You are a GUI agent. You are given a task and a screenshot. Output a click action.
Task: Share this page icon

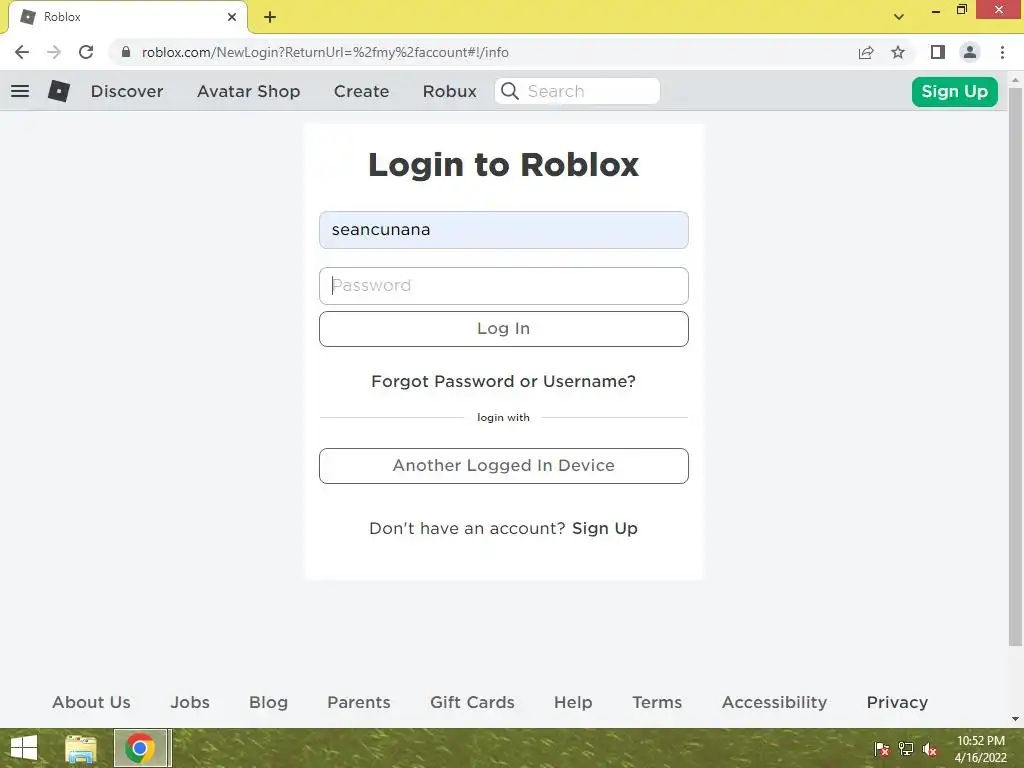pos(866,52)
